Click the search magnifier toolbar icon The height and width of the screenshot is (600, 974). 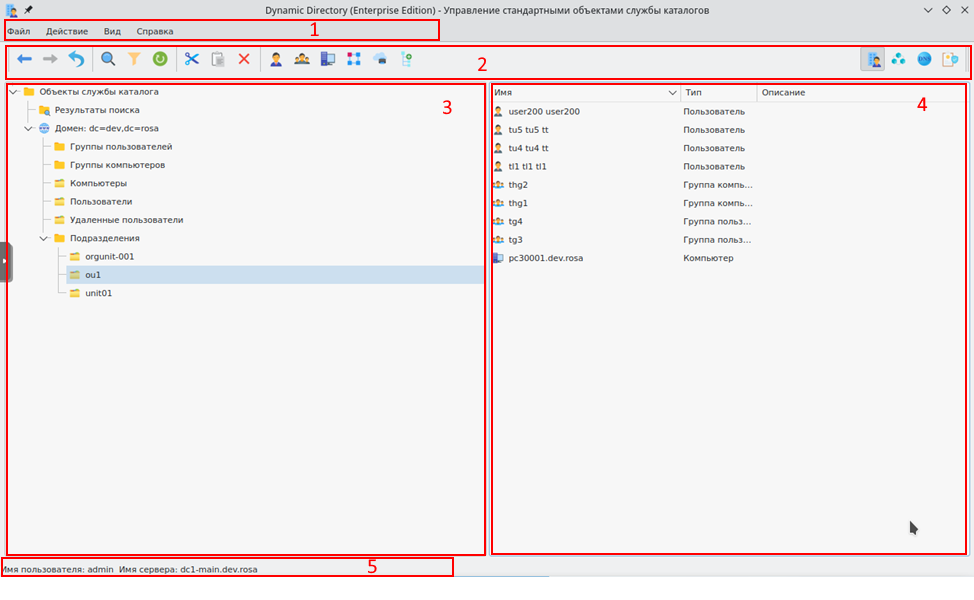[108, 60]
